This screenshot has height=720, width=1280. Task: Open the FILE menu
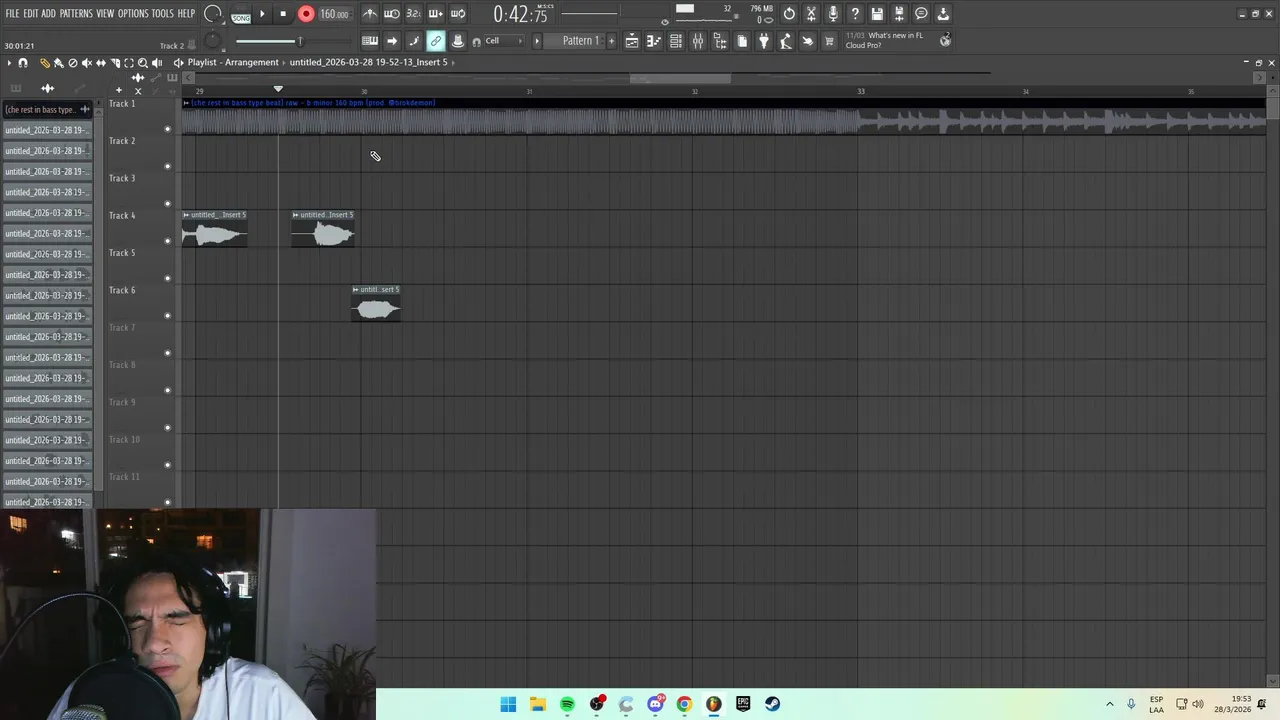pos(12,14)
